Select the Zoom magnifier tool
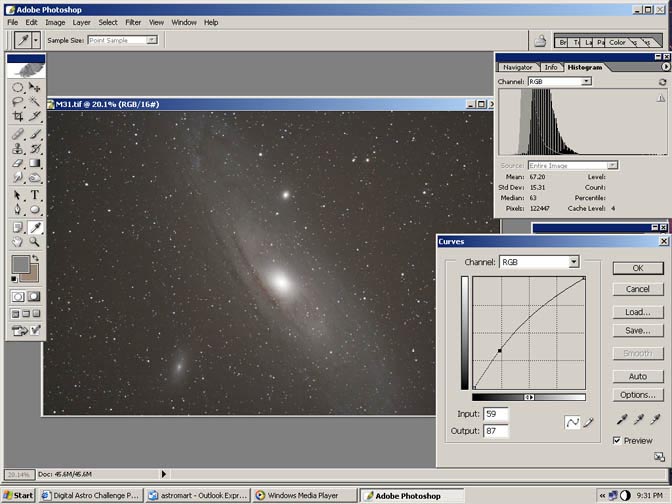672x504 pixels. pyautogui.click(x=35, y=241)
